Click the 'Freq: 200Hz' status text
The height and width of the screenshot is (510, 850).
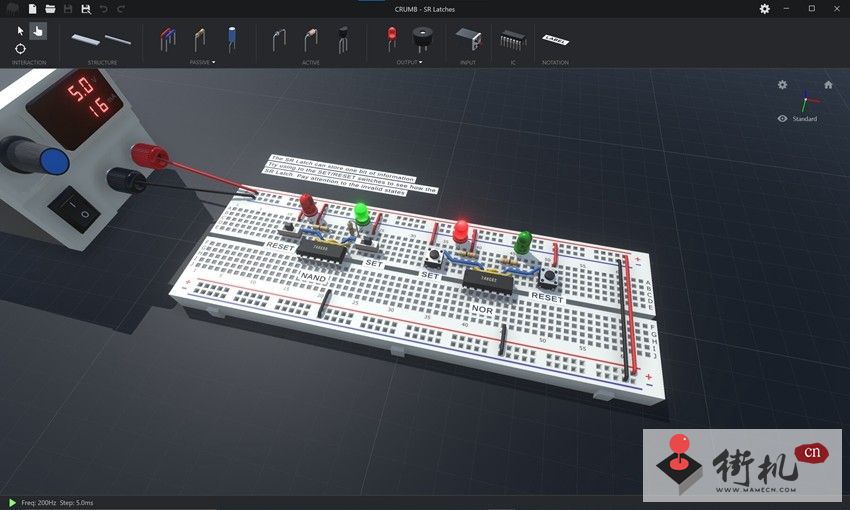(x=38, y=502)
